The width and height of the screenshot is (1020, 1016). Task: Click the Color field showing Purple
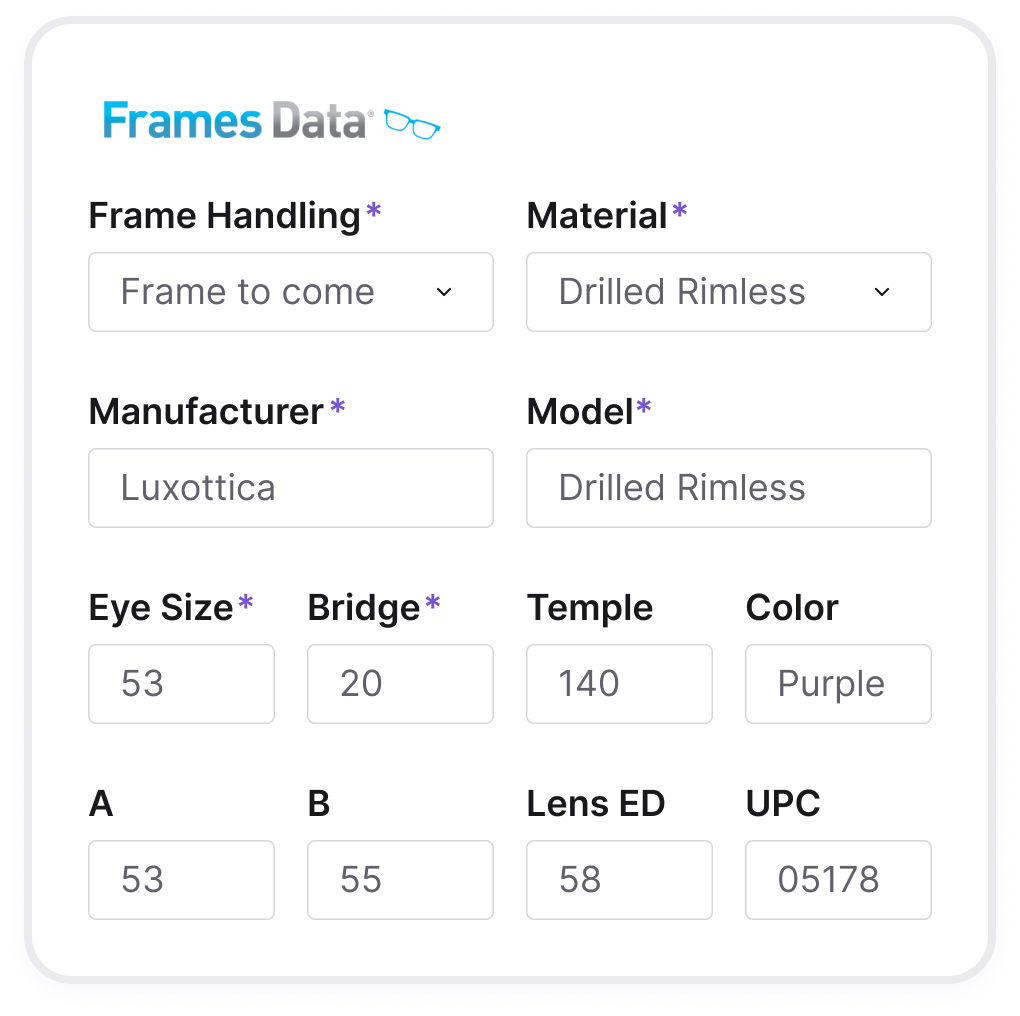[838, 684]
